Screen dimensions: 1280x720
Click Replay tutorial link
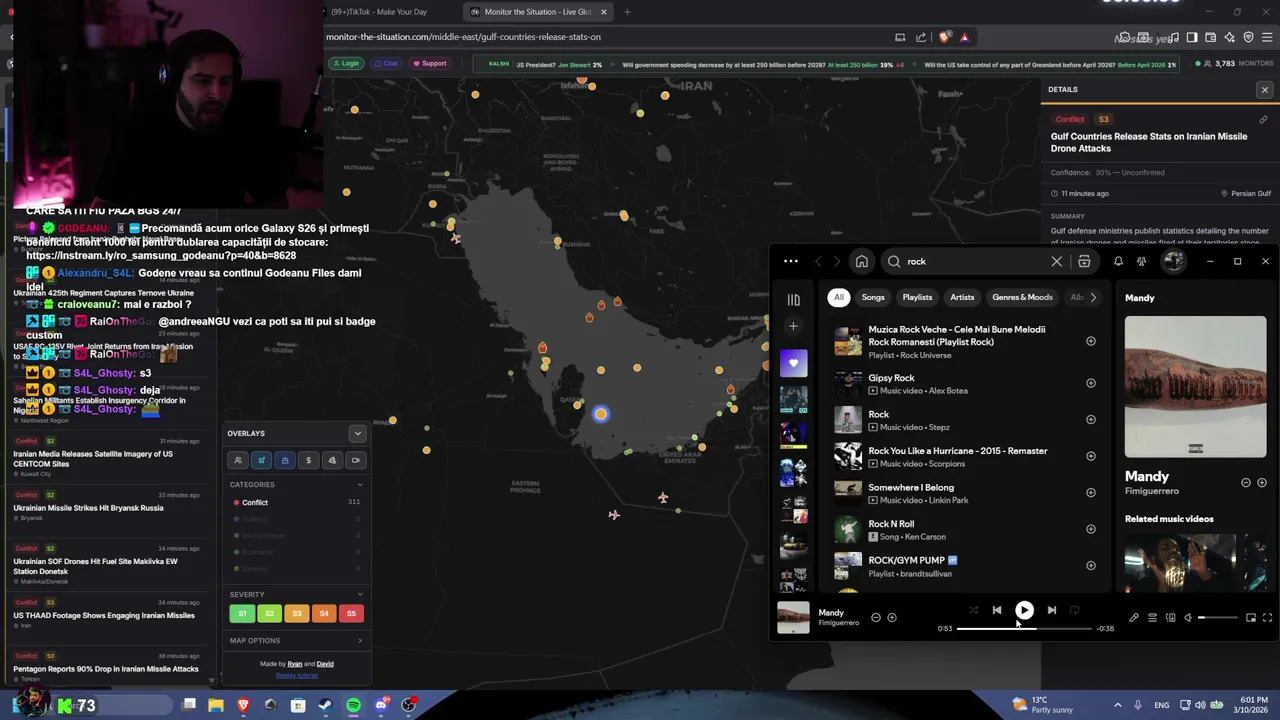pos(296,675)
